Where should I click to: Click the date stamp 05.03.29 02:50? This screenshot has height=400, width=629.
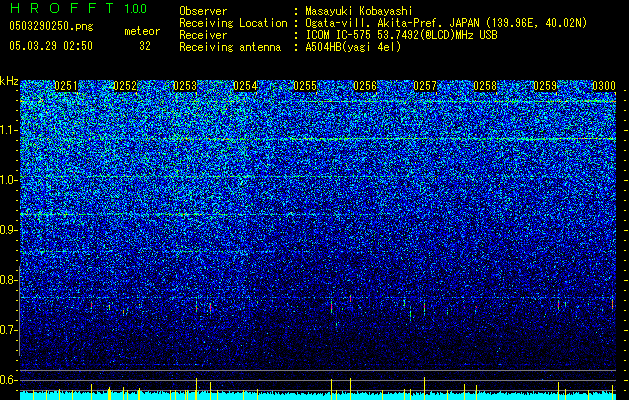coord(51,46)
